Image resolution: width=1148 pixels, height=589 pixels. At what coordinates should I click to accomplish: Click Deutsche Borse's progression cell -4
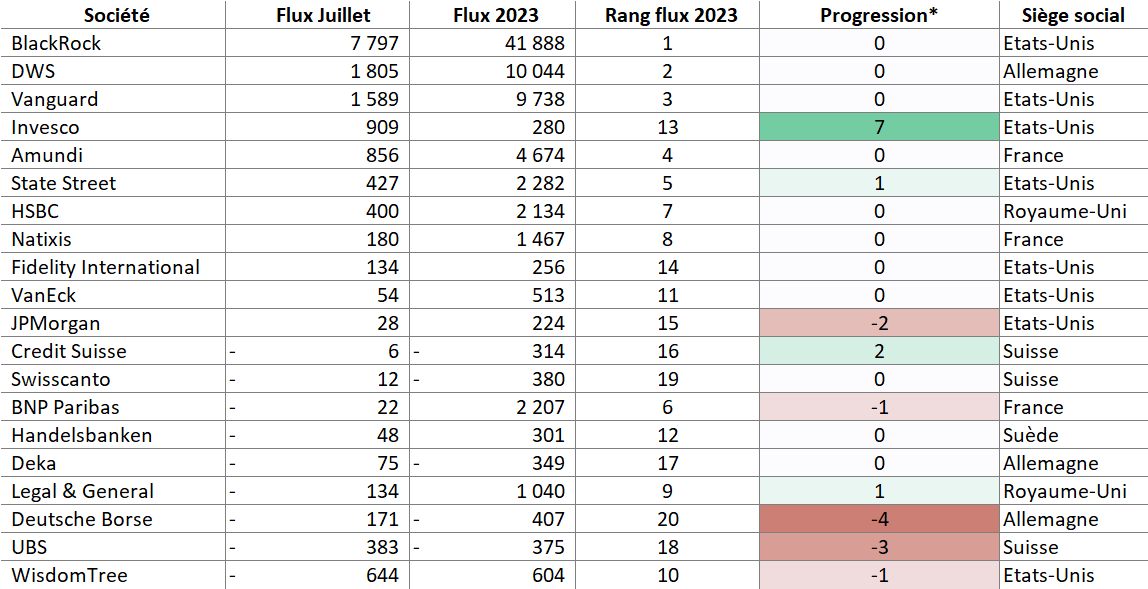pos(879,519)
